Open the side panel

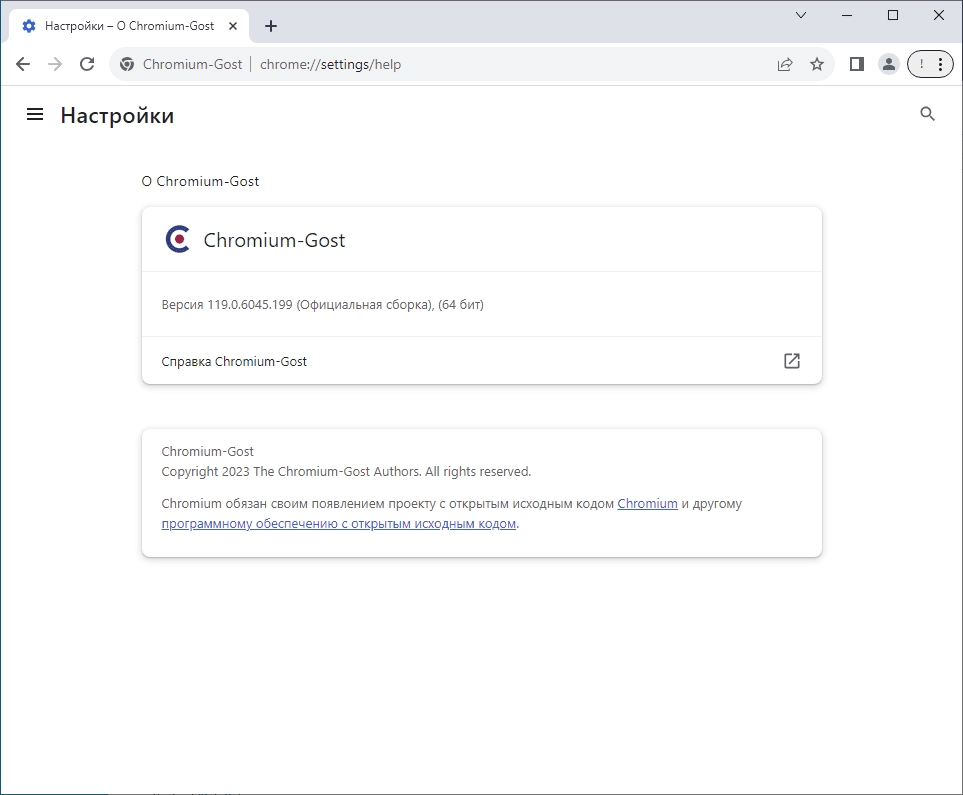(x=857, y=64)
